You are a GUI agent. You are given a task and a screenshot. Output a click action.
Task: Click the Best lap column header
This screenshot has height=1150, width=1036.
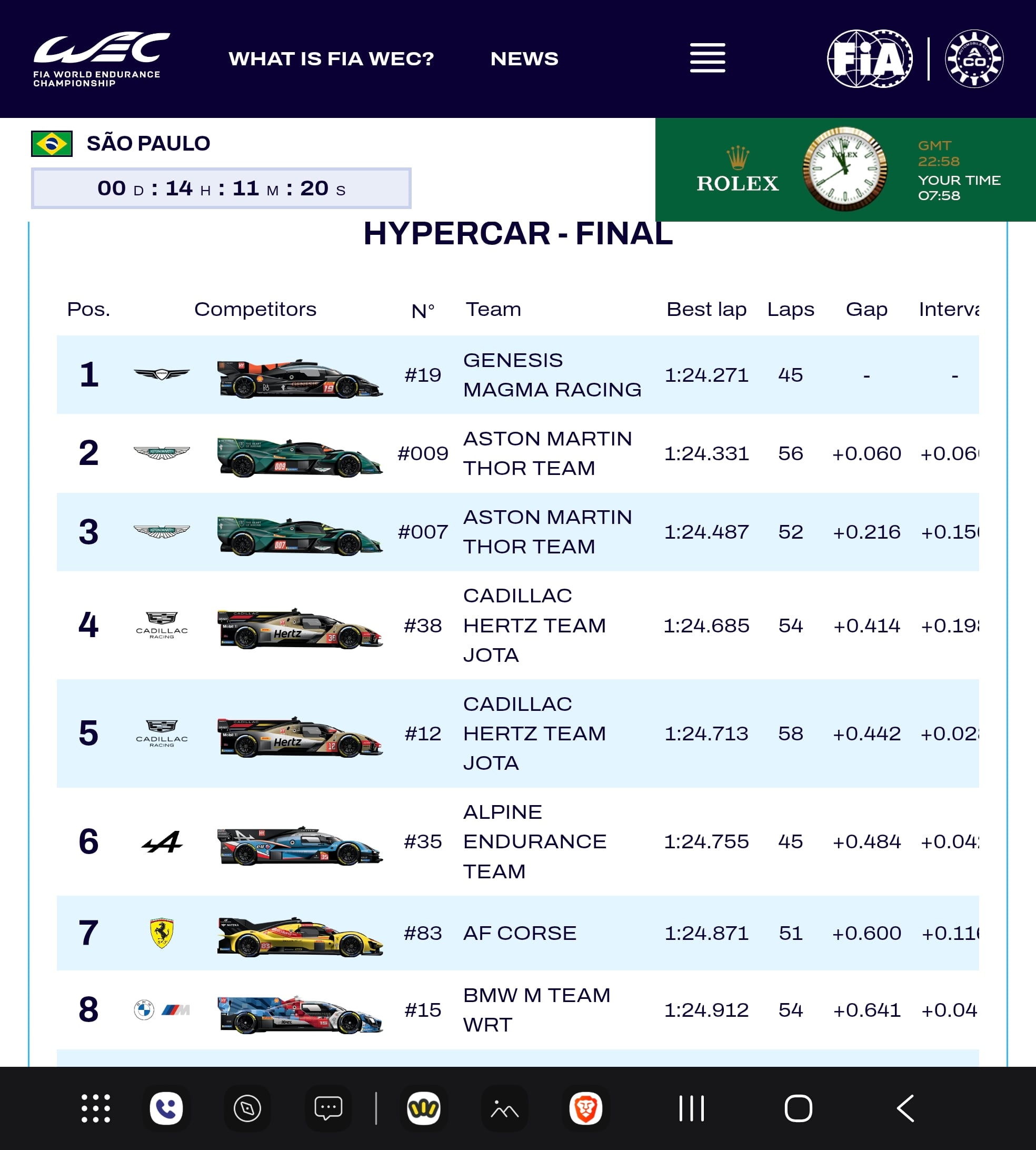point(706,309)
